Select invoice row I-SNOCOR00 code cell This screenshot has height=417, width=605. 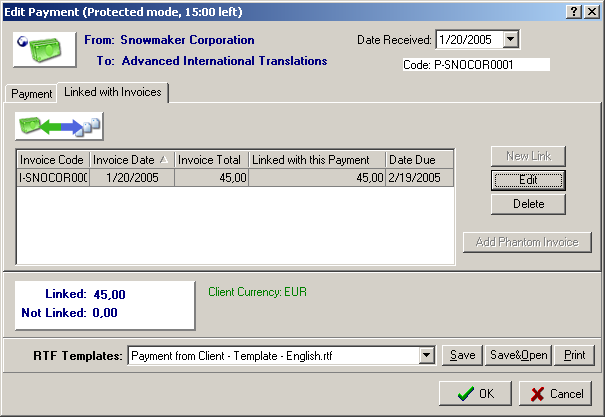pyautogui.click(x=53, y=177)
